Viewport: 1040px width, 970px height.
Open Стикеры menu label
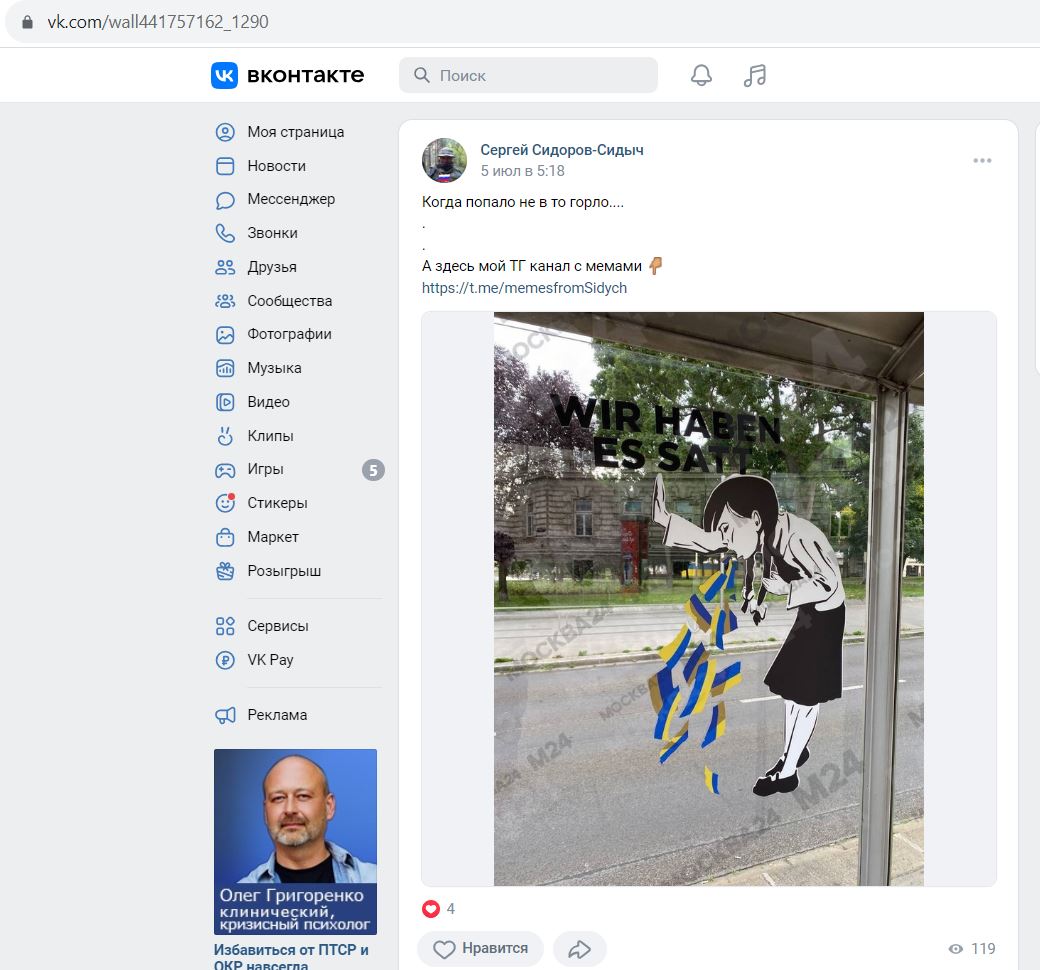pos(277,503)
